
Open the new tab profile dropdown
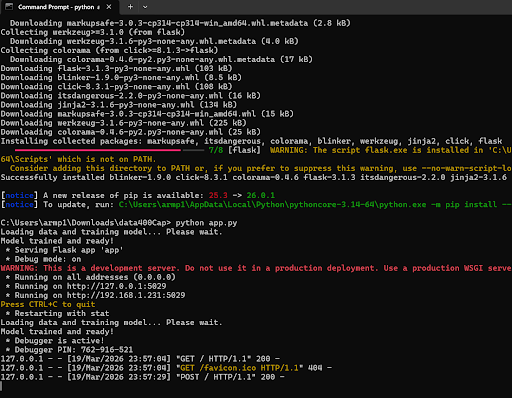click(x=145, y=7)
